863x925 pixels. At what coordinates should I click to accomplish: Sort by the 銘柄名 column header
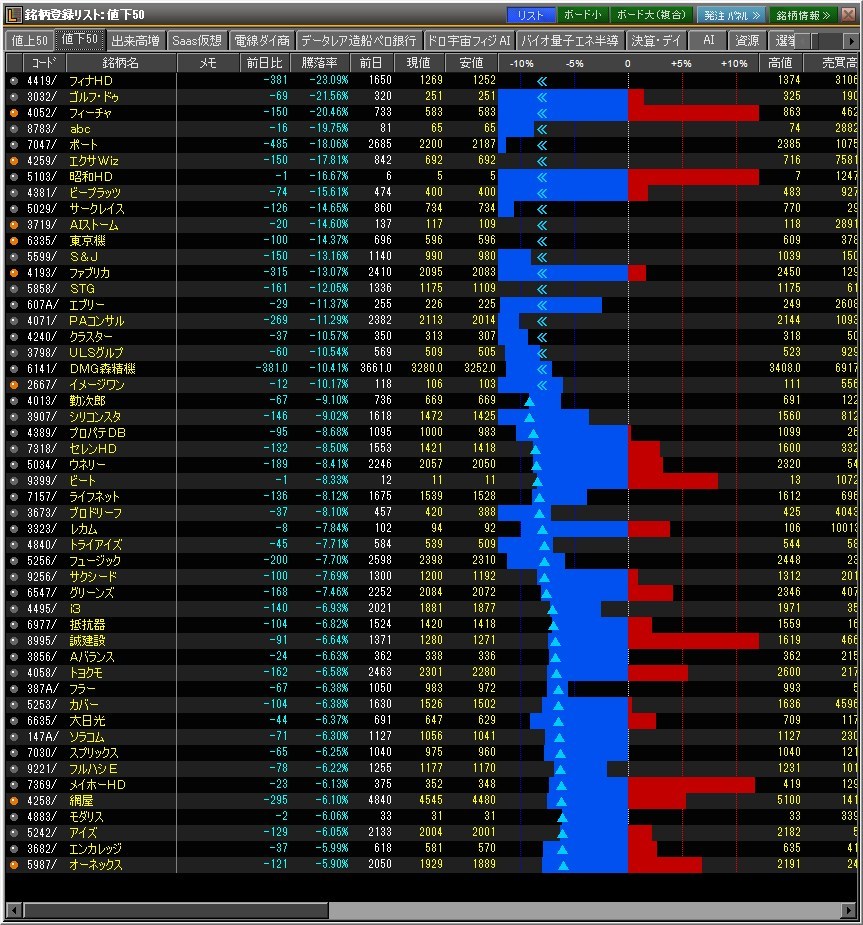pyautogui.click(x=121, y=63)
